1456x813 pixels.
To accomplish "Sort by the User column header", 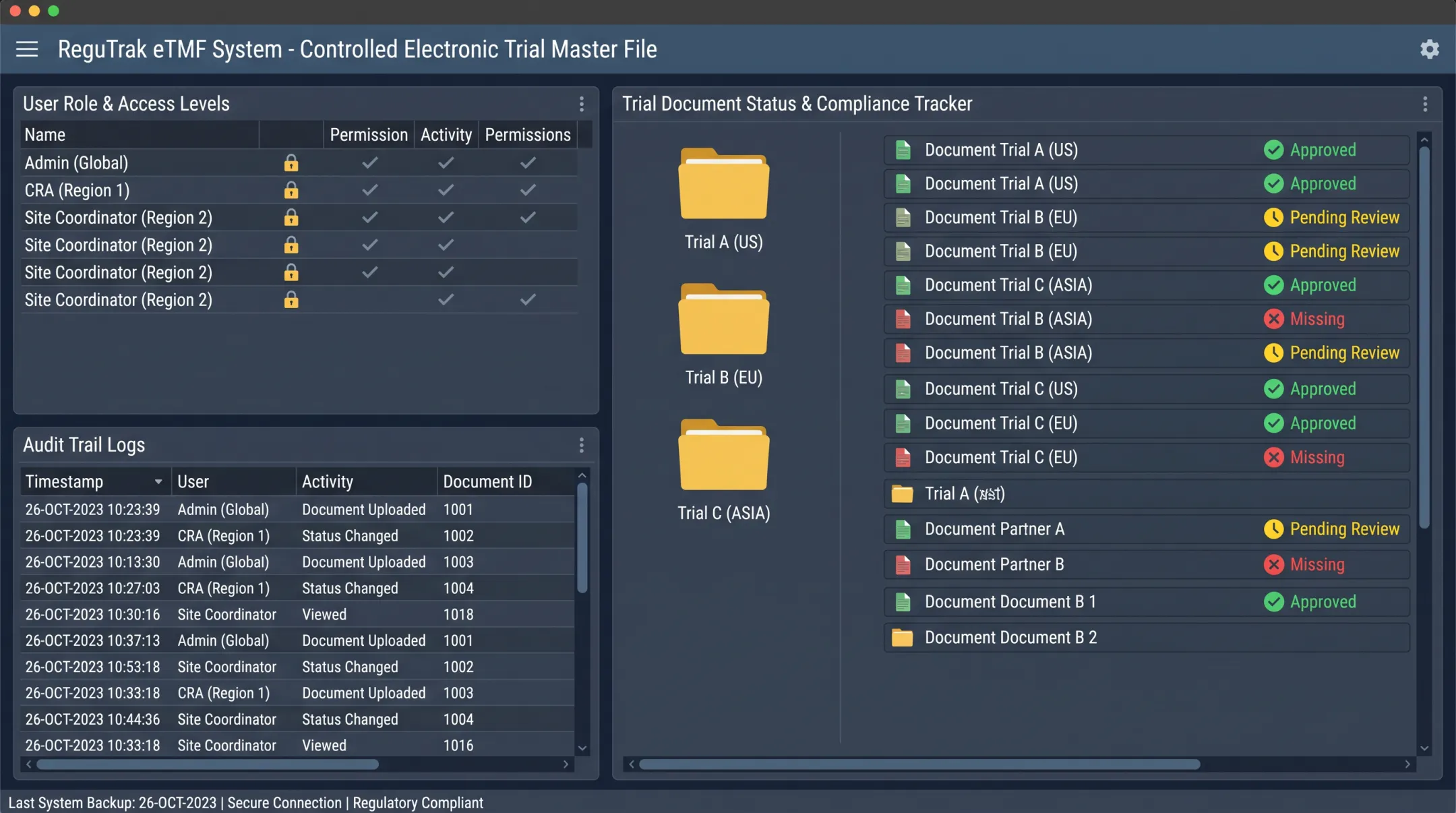I will [233, 481].
